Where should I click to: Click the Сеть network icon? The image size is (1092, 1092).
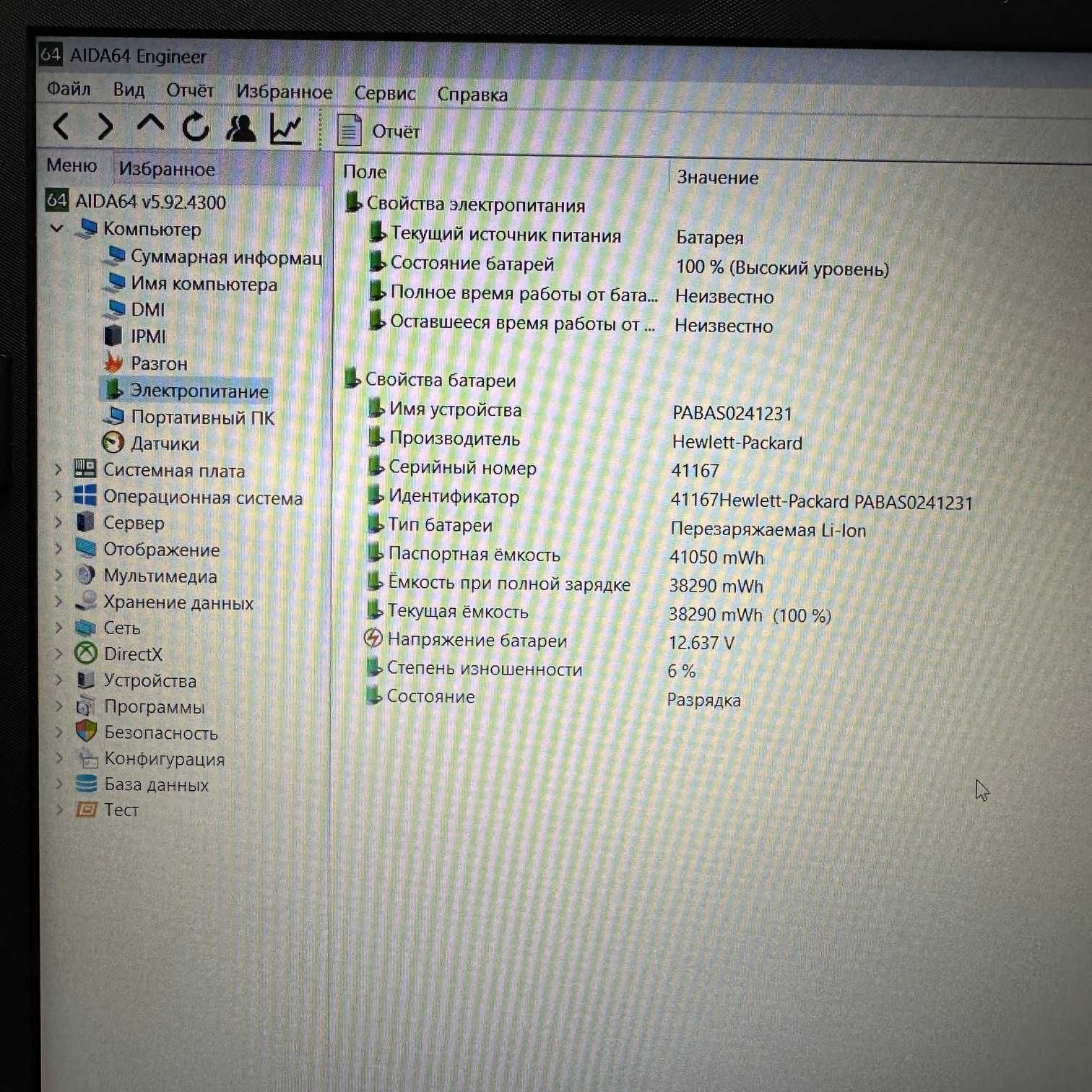(86, 627)
